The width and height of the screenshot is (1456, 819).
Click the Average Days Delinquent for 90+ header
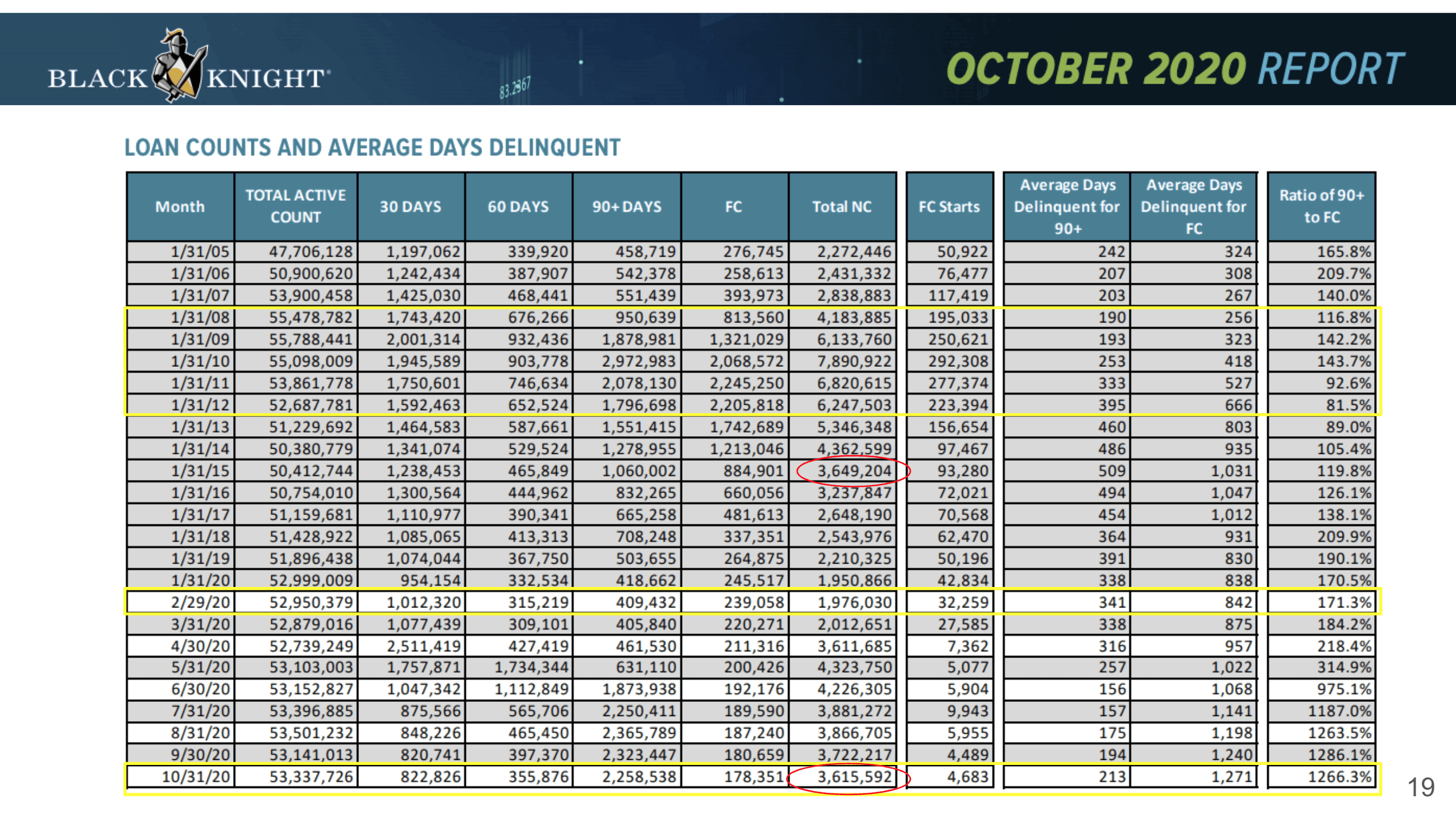click(1067, 206)
